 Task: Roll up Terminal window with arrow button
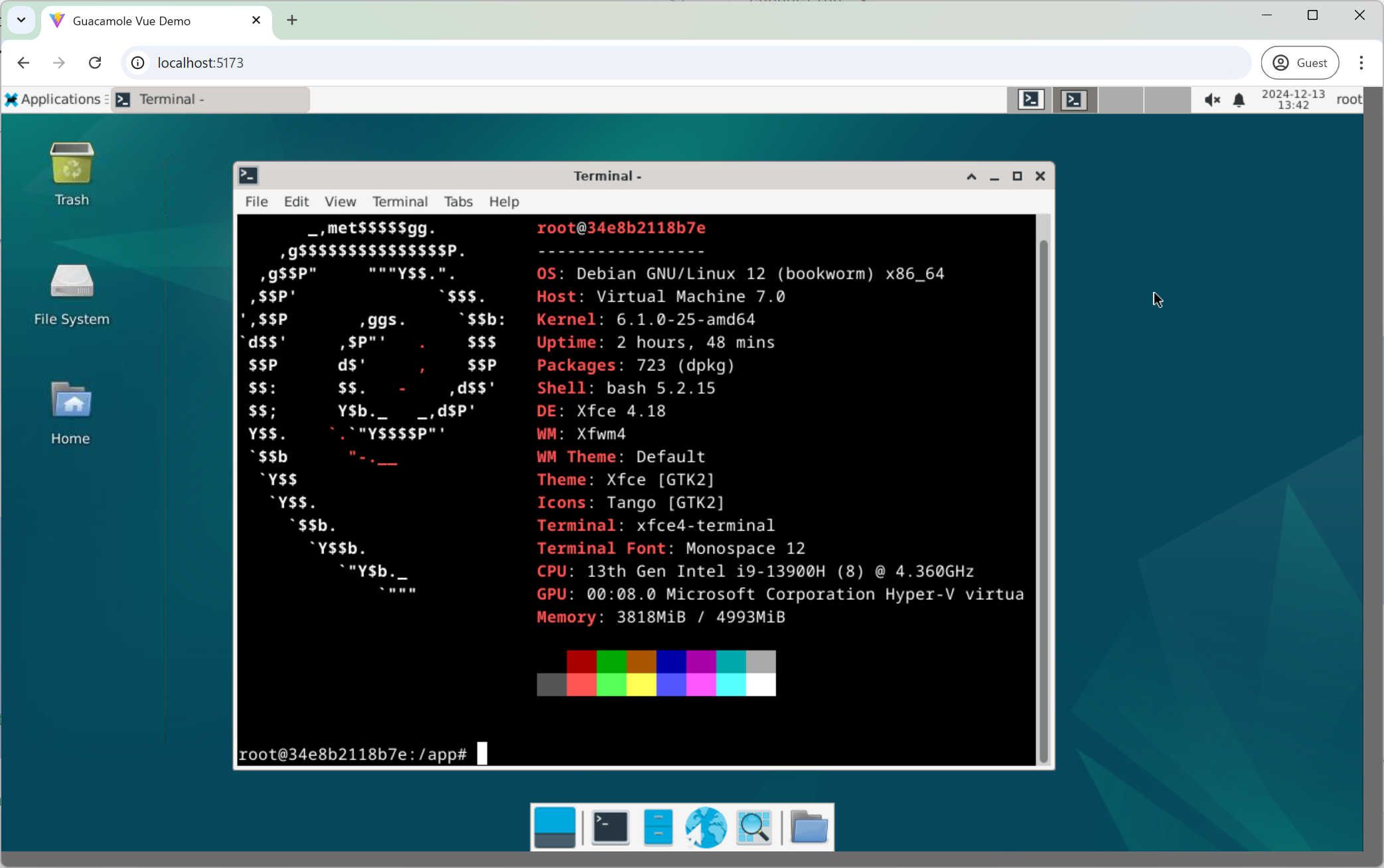coord(971,176)
